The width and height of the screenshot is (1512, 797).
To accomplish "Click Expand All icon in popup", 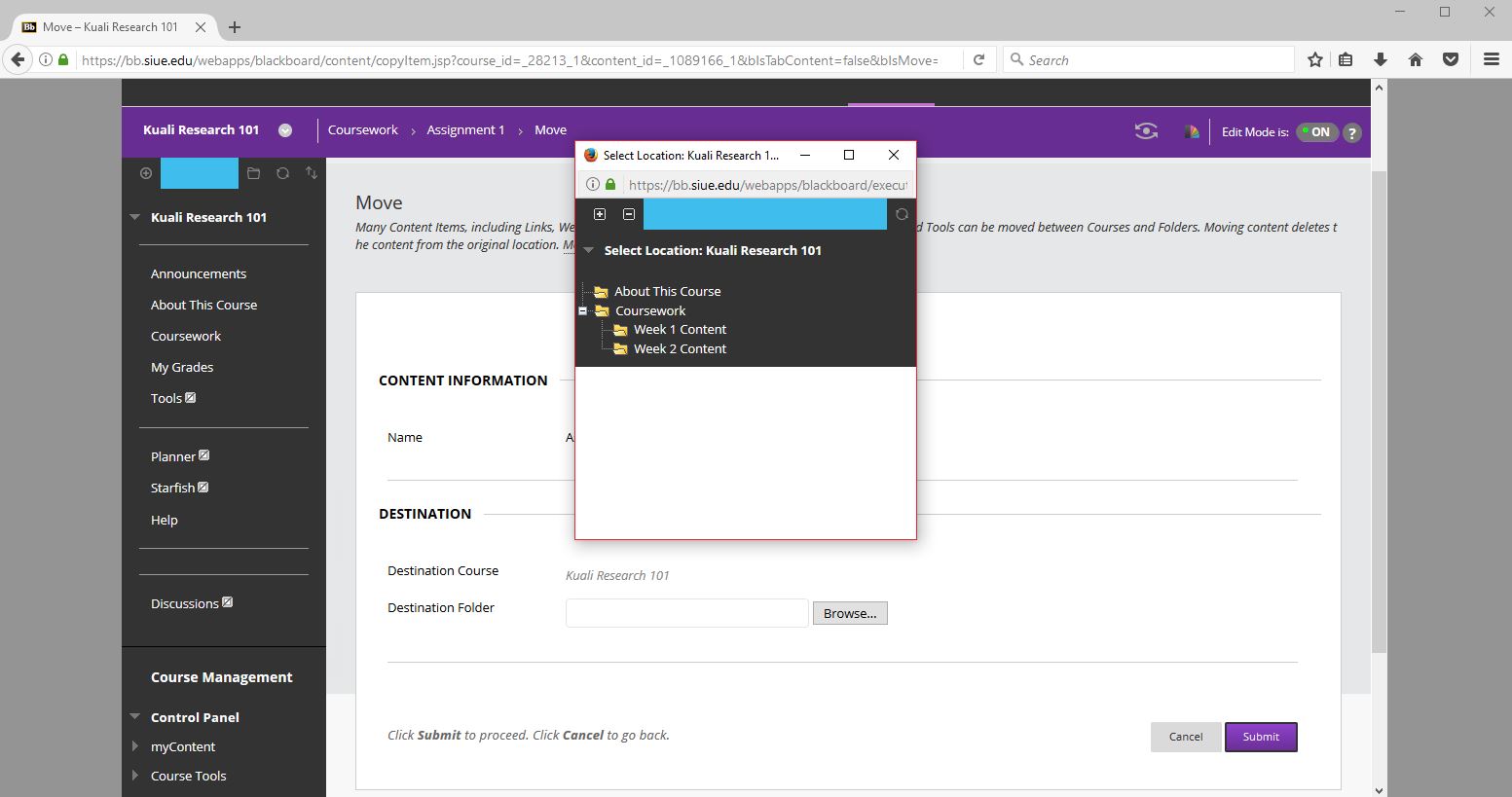I will point(600,214).
